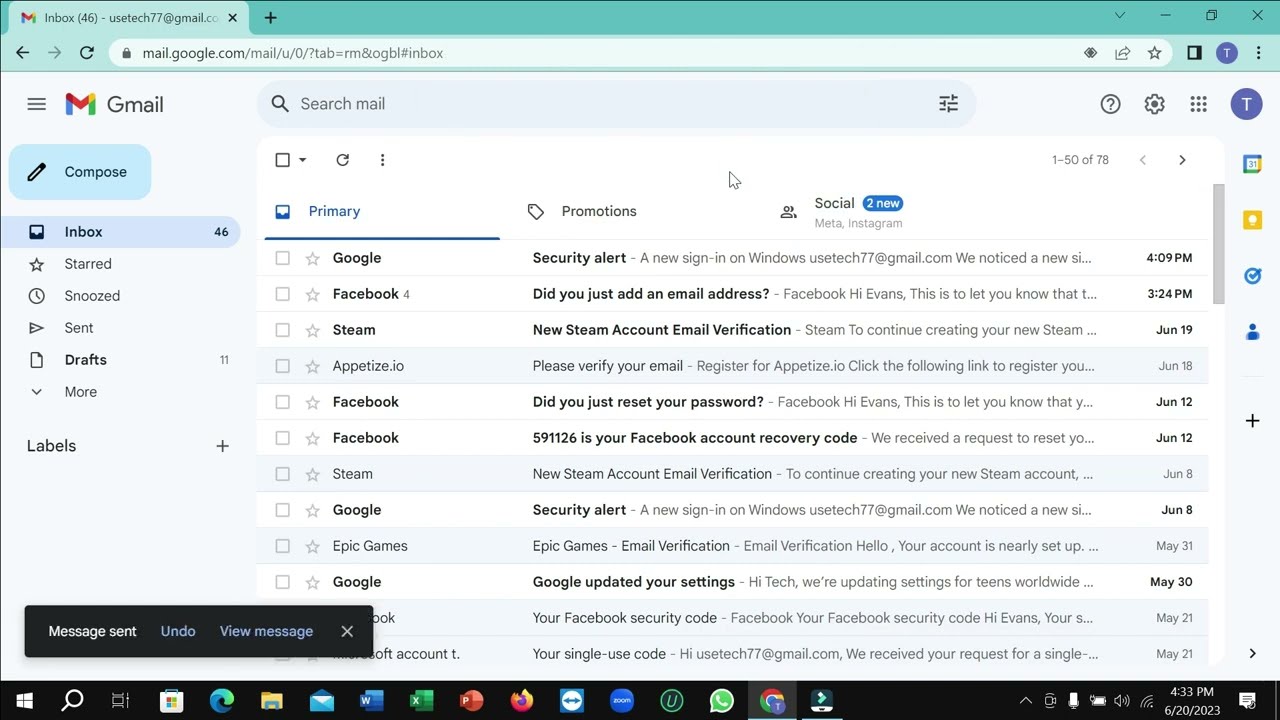Go back in browser
The width and height of the screenshot is (1280, 720).
click(23, 53)
